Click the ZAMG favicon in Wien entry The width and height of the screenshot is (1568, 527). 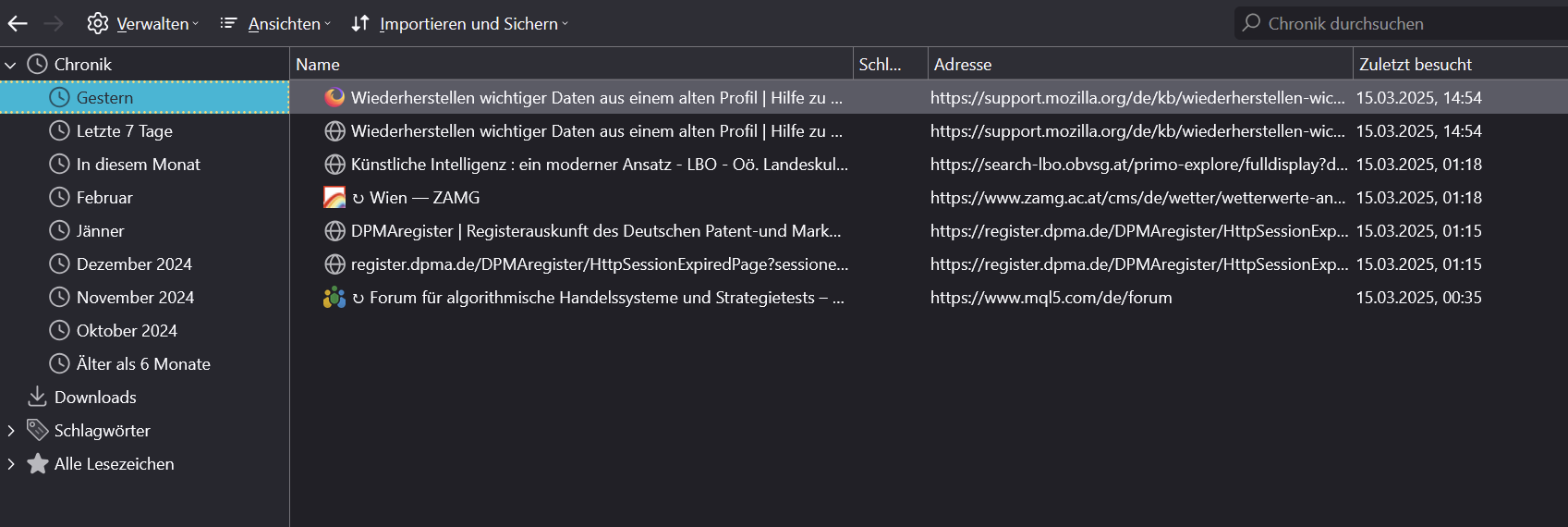click(x=334, y=197)
